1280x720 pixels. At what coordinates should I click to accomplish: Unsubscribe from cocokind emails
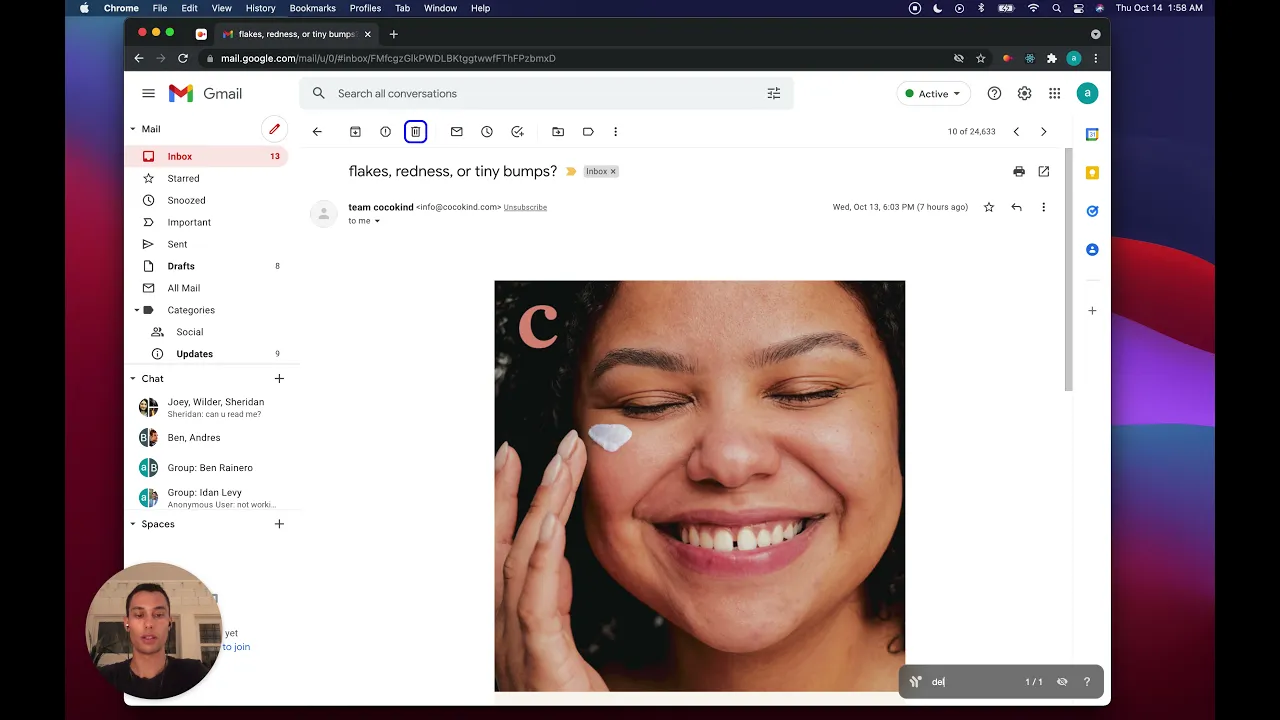pyautogui.click(x=525, y=207)
